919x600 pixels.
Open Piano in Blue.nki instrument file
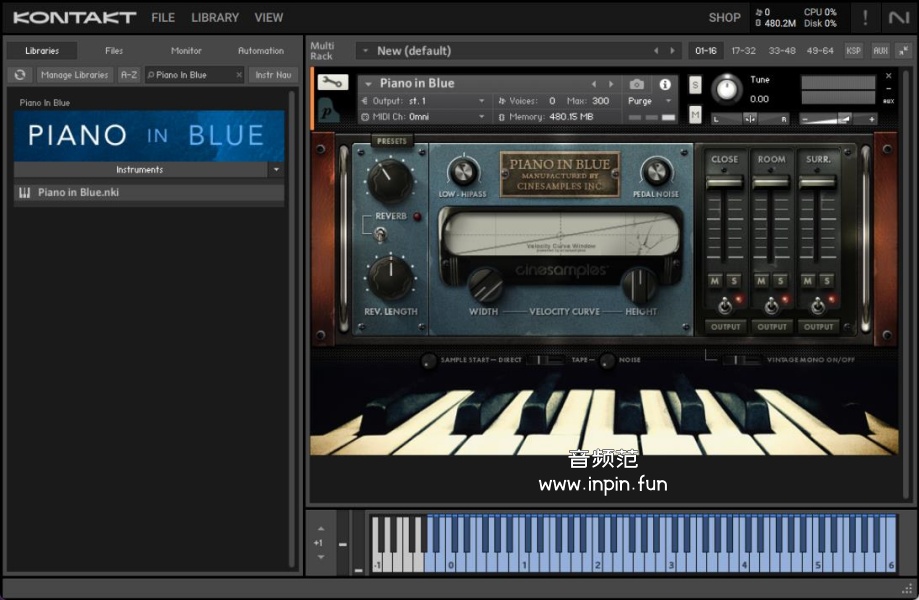pos(78,192)
